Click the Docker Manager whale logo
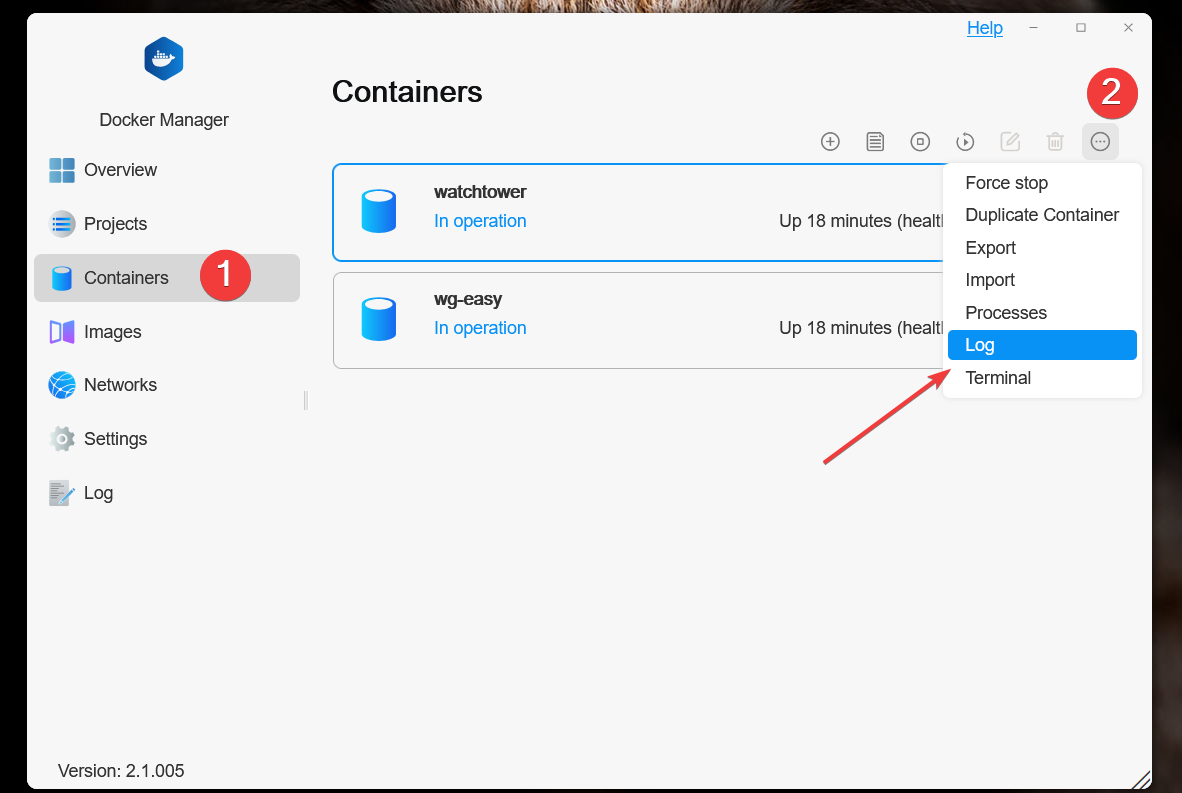The width and height of the screenshot is (1182, 793). click(x=164, y=59)
